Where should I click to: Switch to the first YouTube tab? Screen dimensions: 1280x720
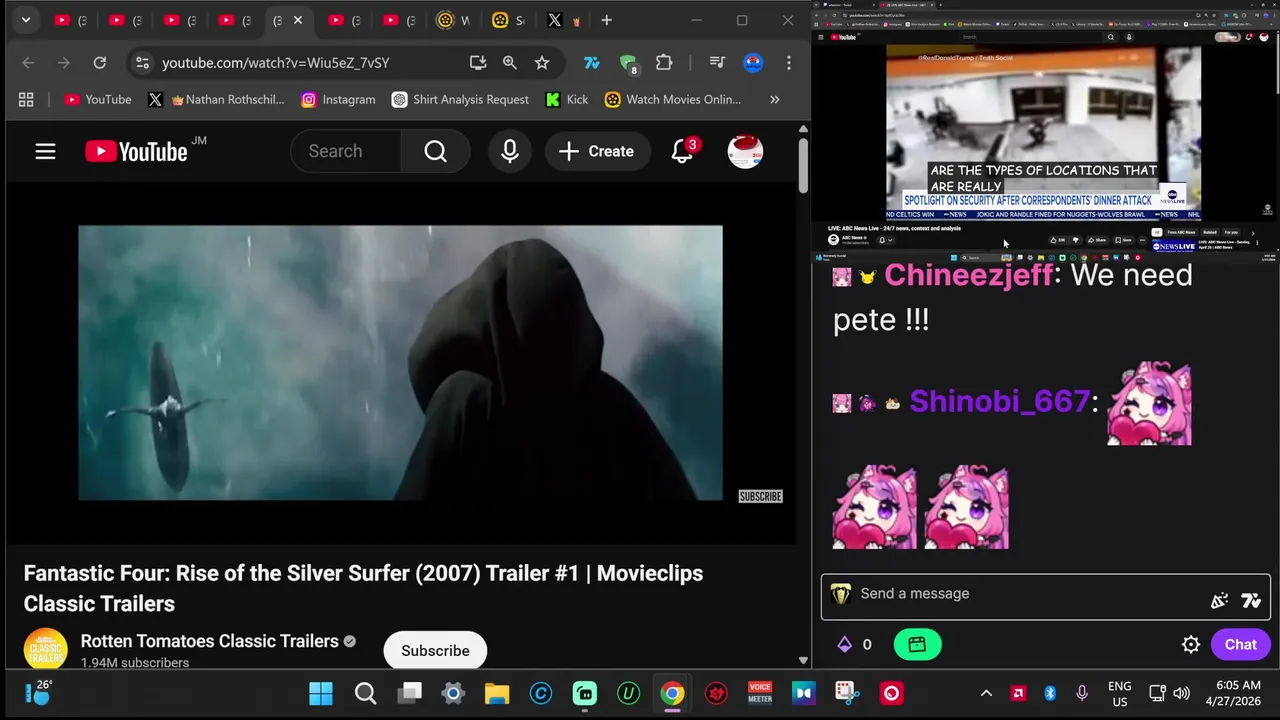point(70,20)
